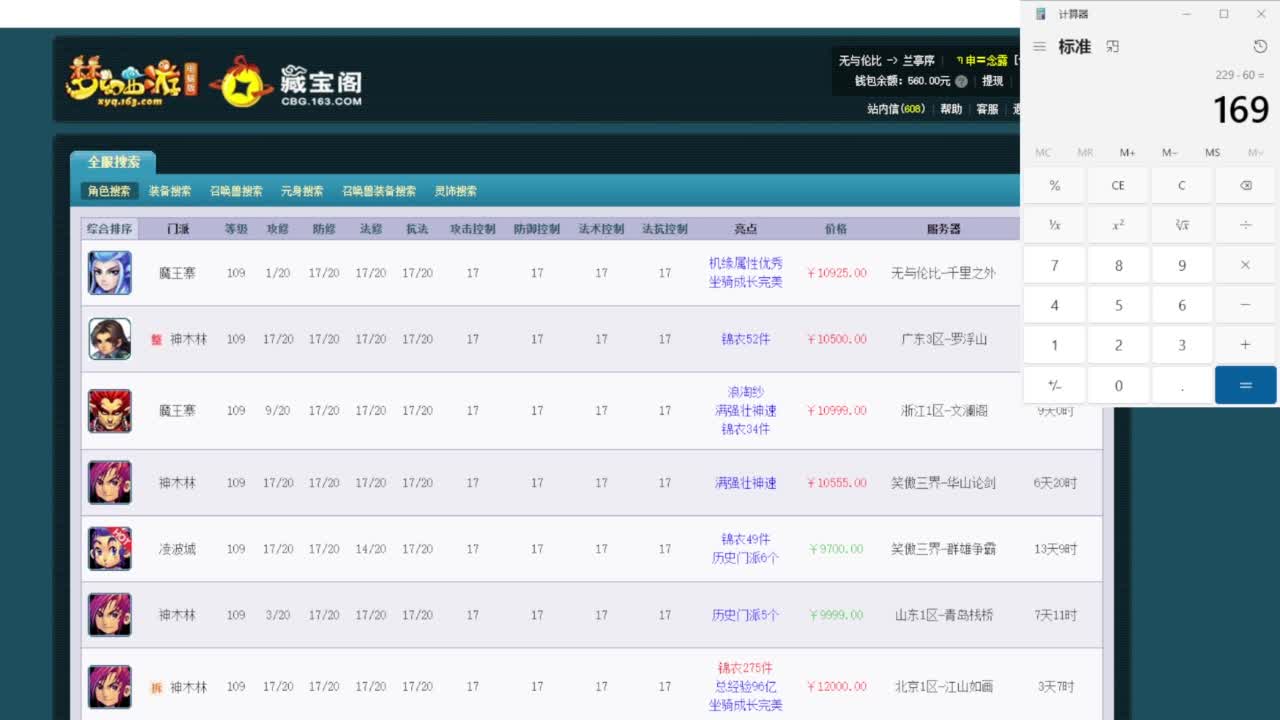Toggle the number sign with the +/- button
This screenshot has width=1280, height=720.
point(1054,385)
